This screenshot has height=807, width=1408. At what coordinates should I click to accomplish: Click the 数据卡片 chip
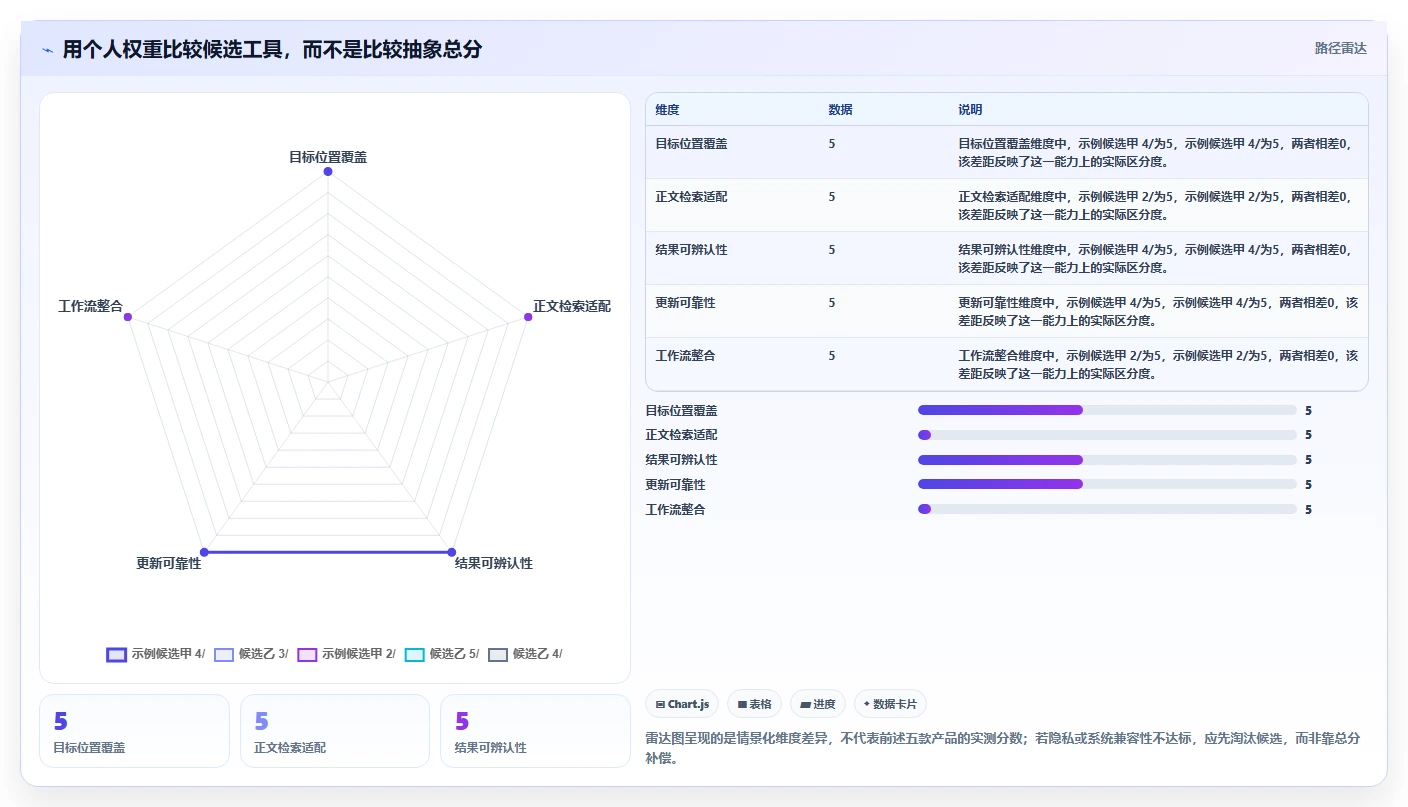(890, 704)
